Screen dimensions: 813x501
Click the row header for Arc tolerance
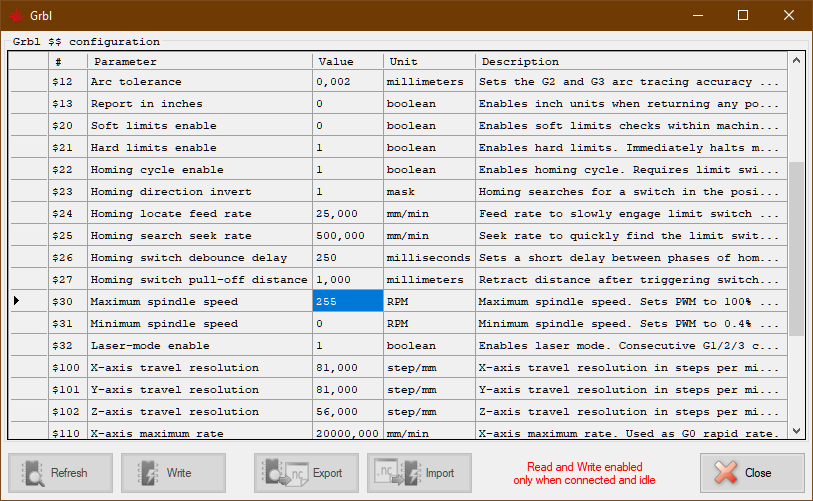coord(28,81)
